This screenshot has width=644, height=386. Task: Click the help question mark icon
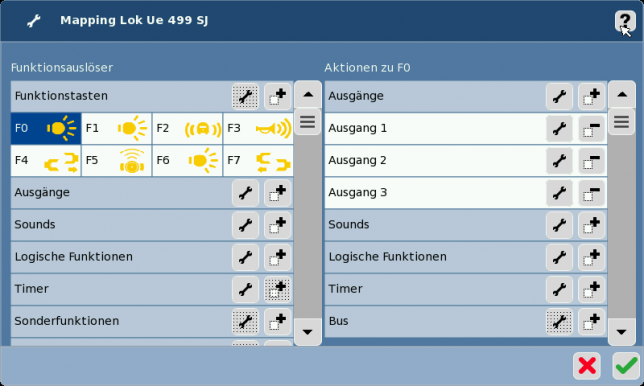pos(625,21)
